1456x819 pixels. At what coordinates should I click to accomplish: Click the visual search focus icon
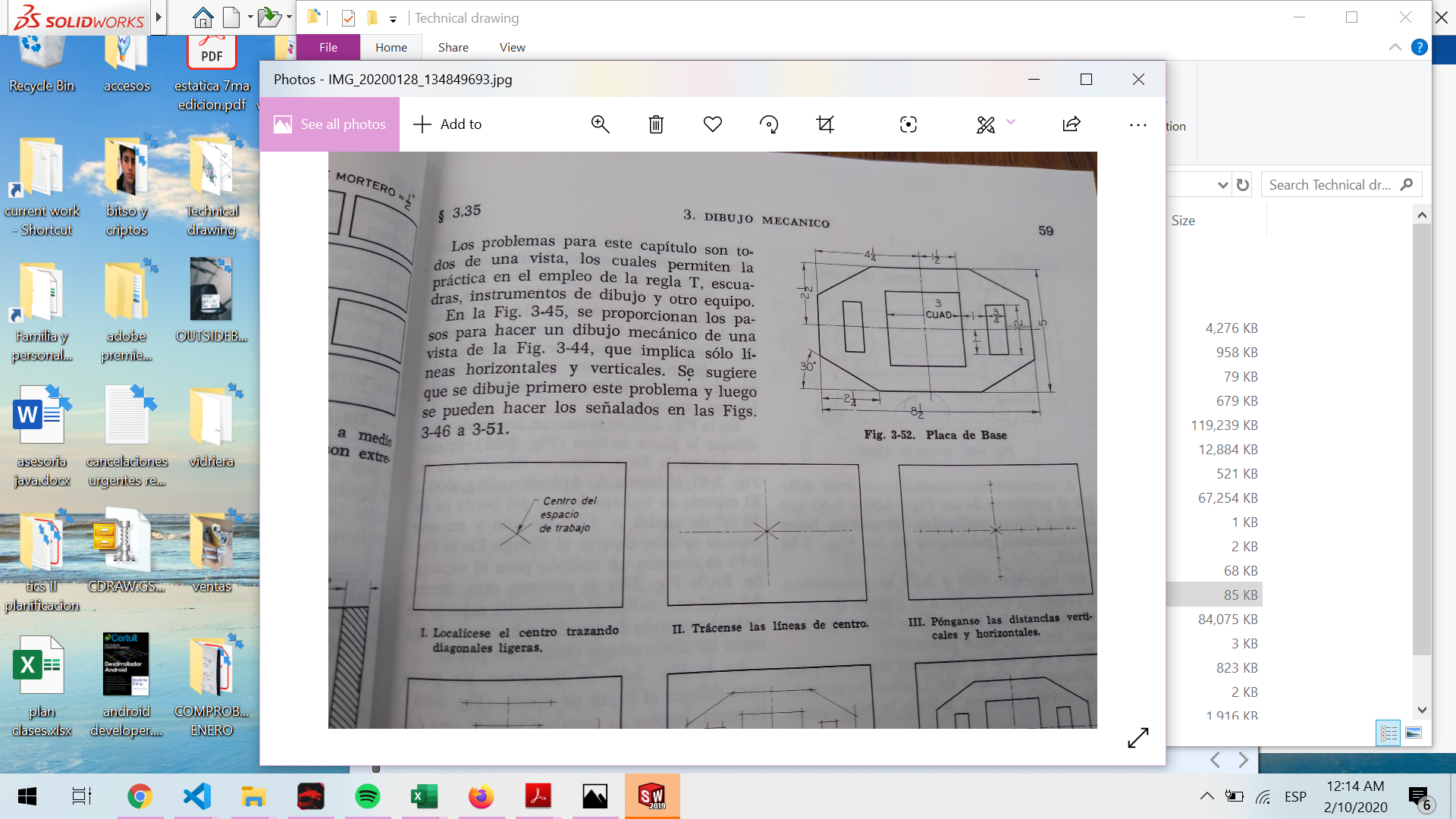[x=908, y=124]
